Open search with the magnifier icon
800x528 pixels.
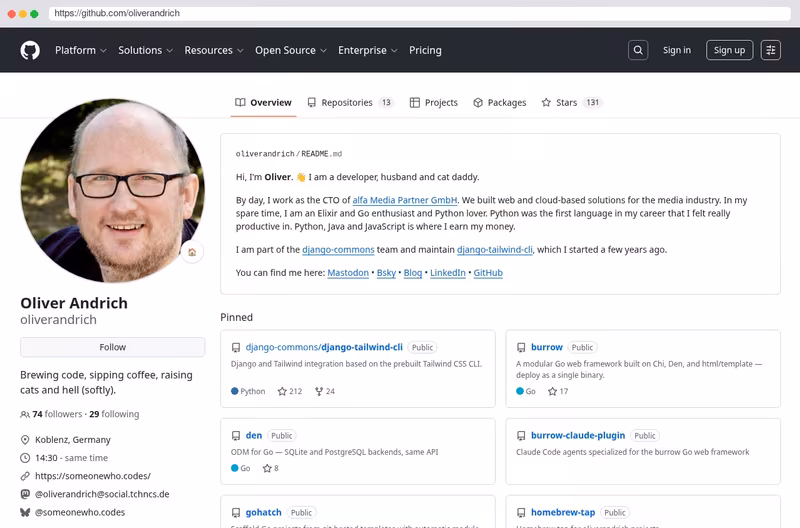coord(638,51)
